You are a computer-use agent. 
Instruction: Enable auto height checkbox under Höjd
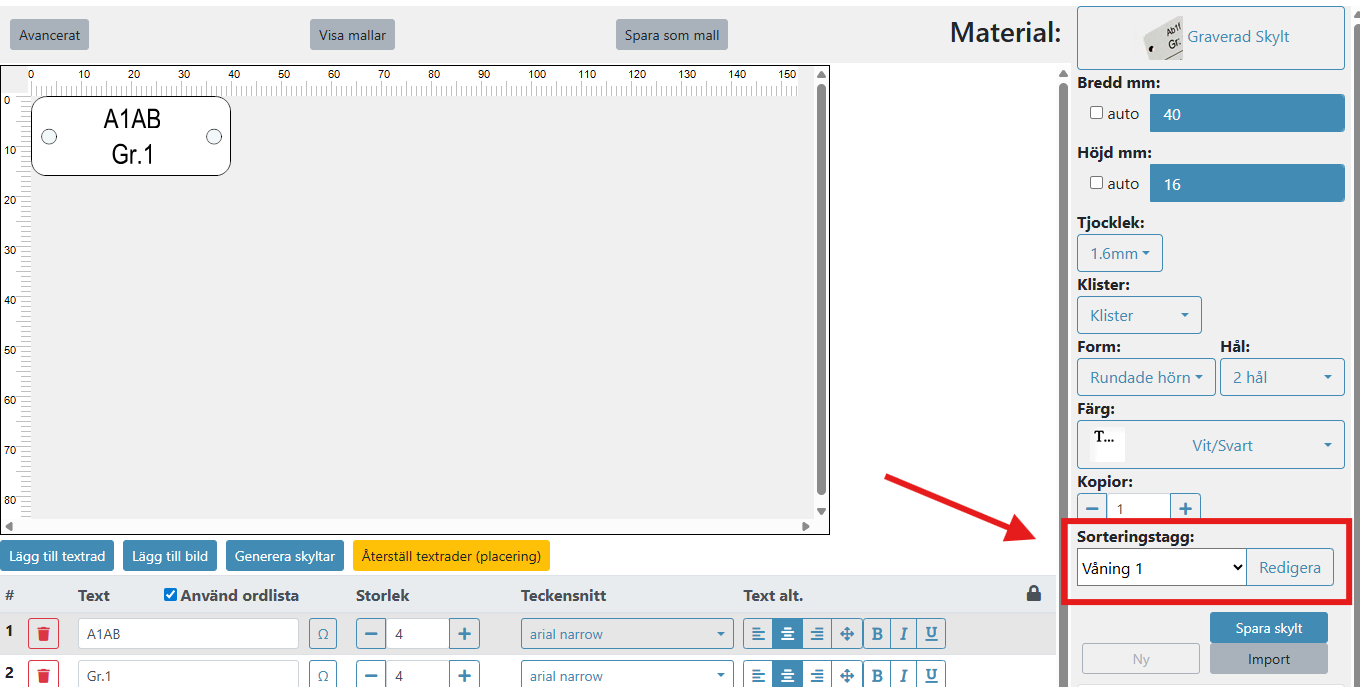pyautogui.click(x=1097, y=183)
